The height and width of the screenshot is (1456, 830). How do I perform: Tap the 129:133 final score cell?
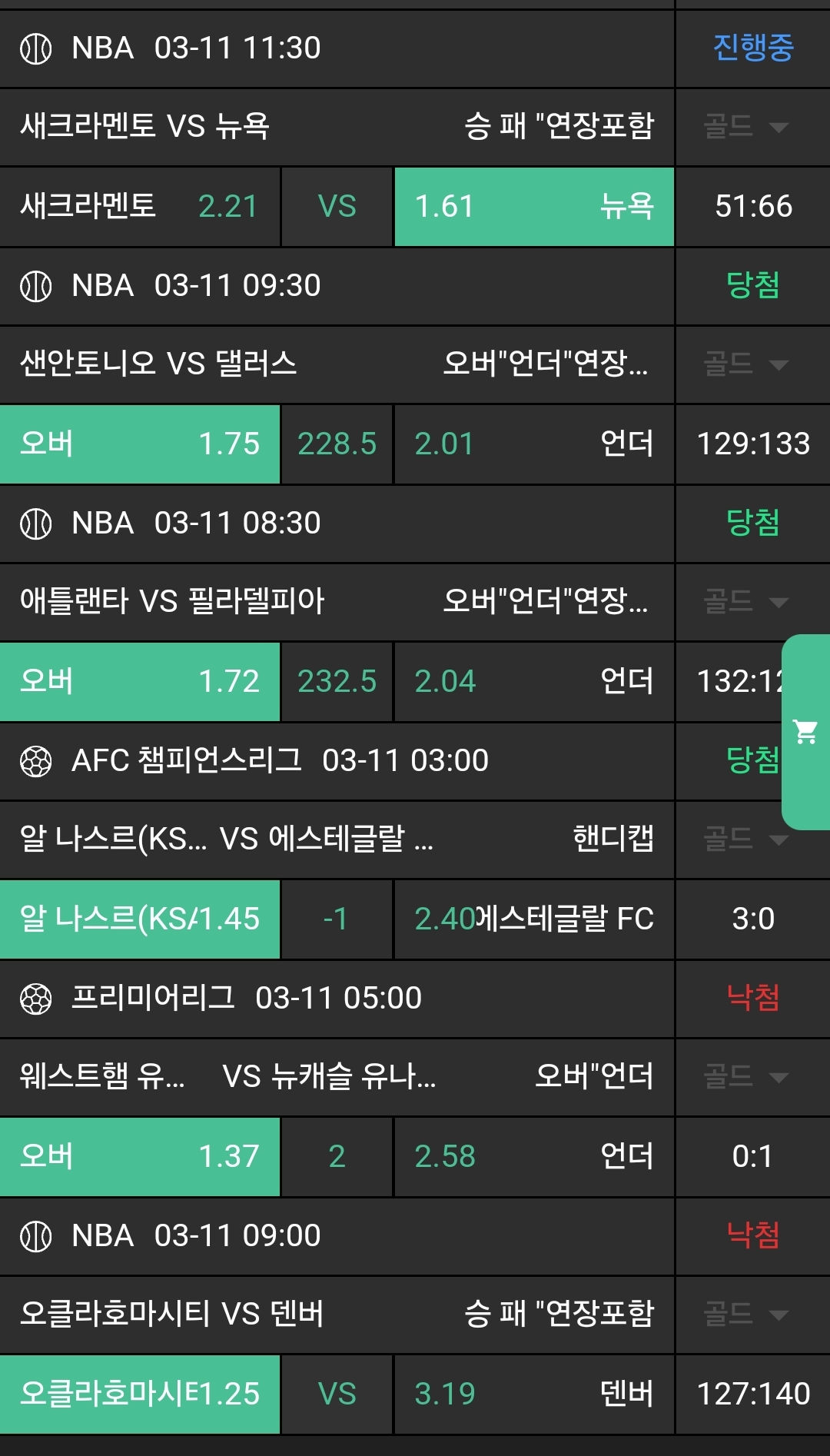752,444
